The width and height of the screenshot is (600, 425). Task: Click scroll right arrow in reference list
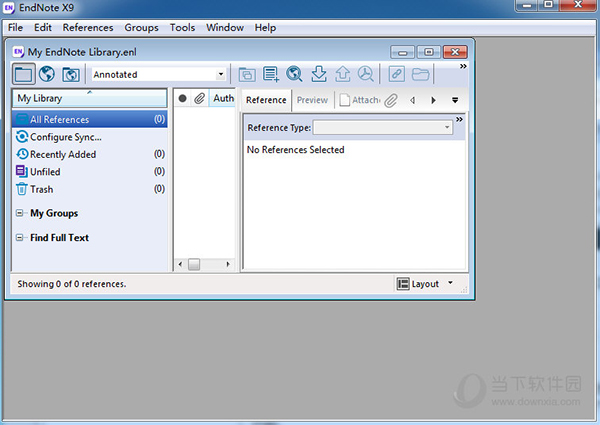(x=228, y=264)
